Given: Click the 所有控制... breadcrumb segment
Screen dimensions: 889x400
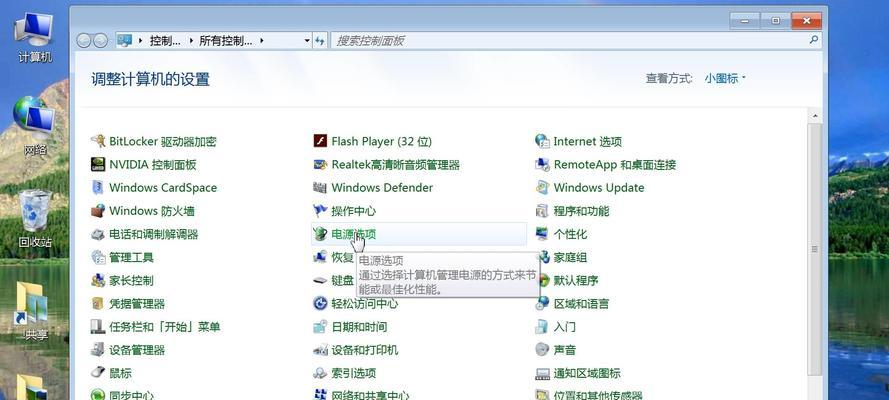Looking at the screenshot, I should pos(226,41).
